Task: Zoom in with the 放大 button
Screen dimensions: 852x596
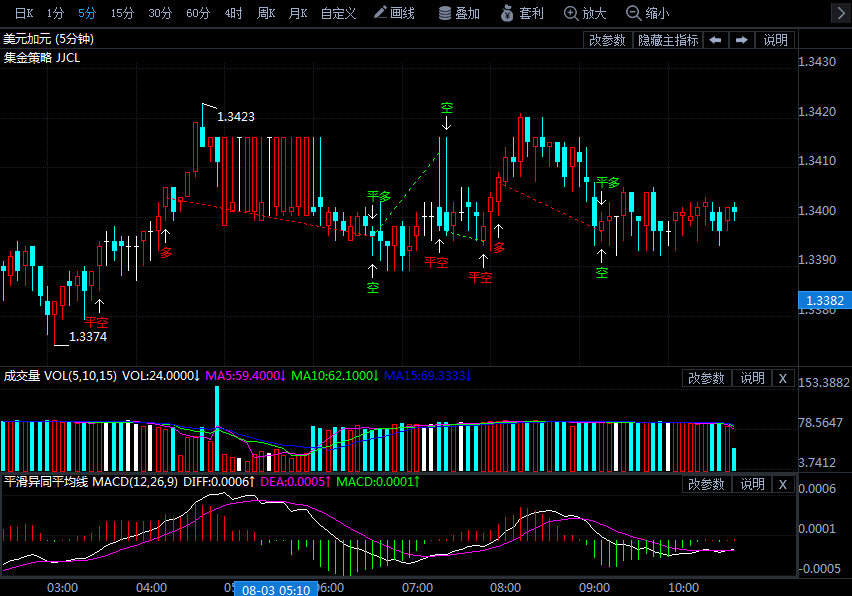Action: (x=585, y=13)
